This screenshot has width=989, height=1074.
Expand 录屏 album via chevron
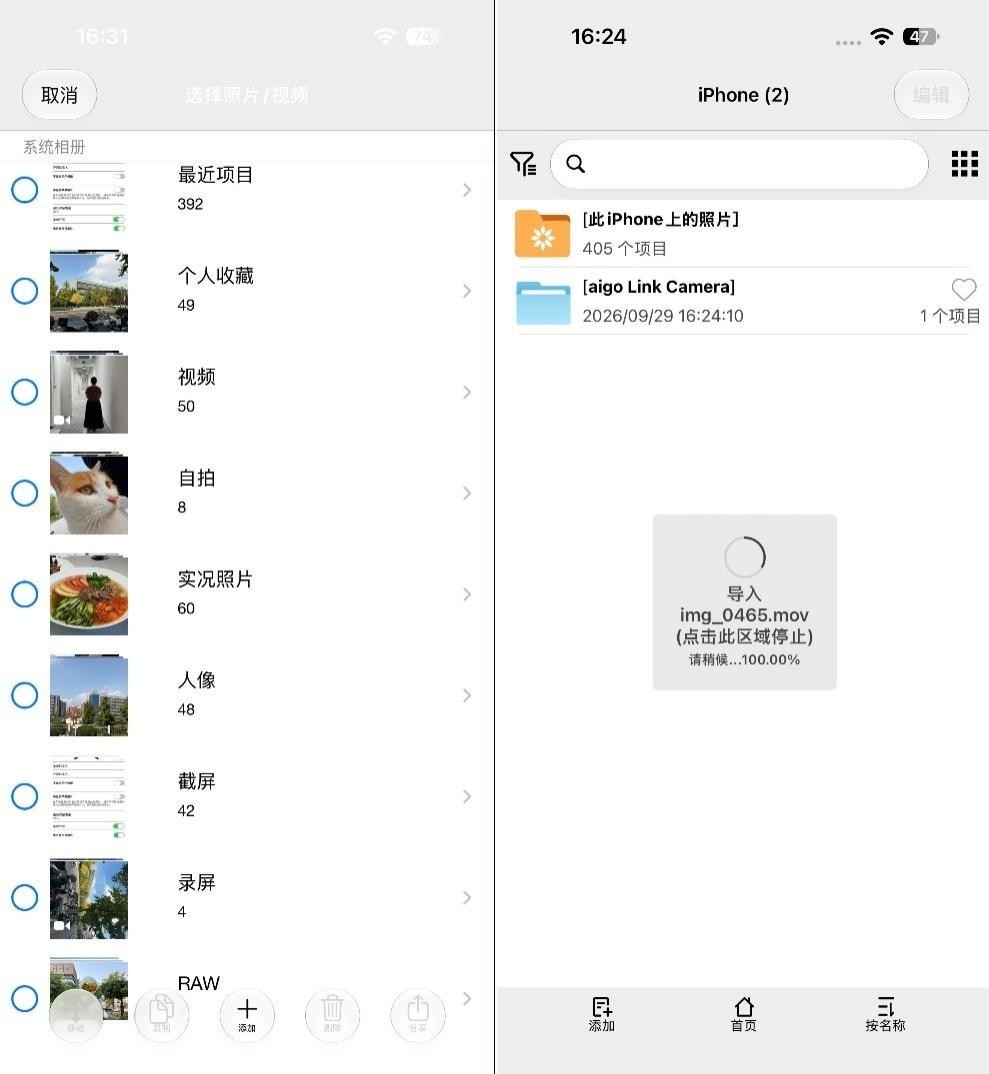[x=467, y=897]
